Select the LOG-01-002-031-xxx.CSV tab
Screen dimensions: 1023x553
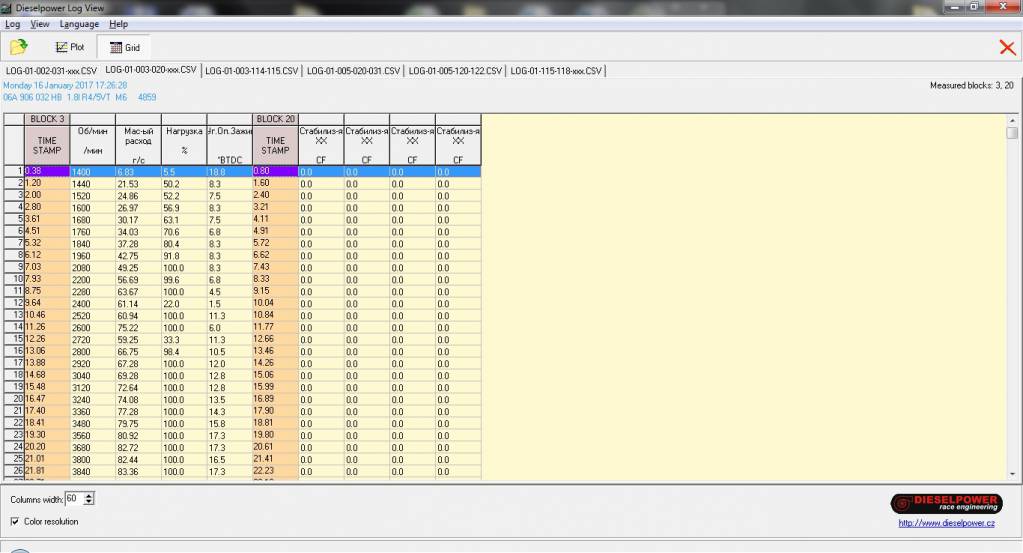[x=51, y=71]
